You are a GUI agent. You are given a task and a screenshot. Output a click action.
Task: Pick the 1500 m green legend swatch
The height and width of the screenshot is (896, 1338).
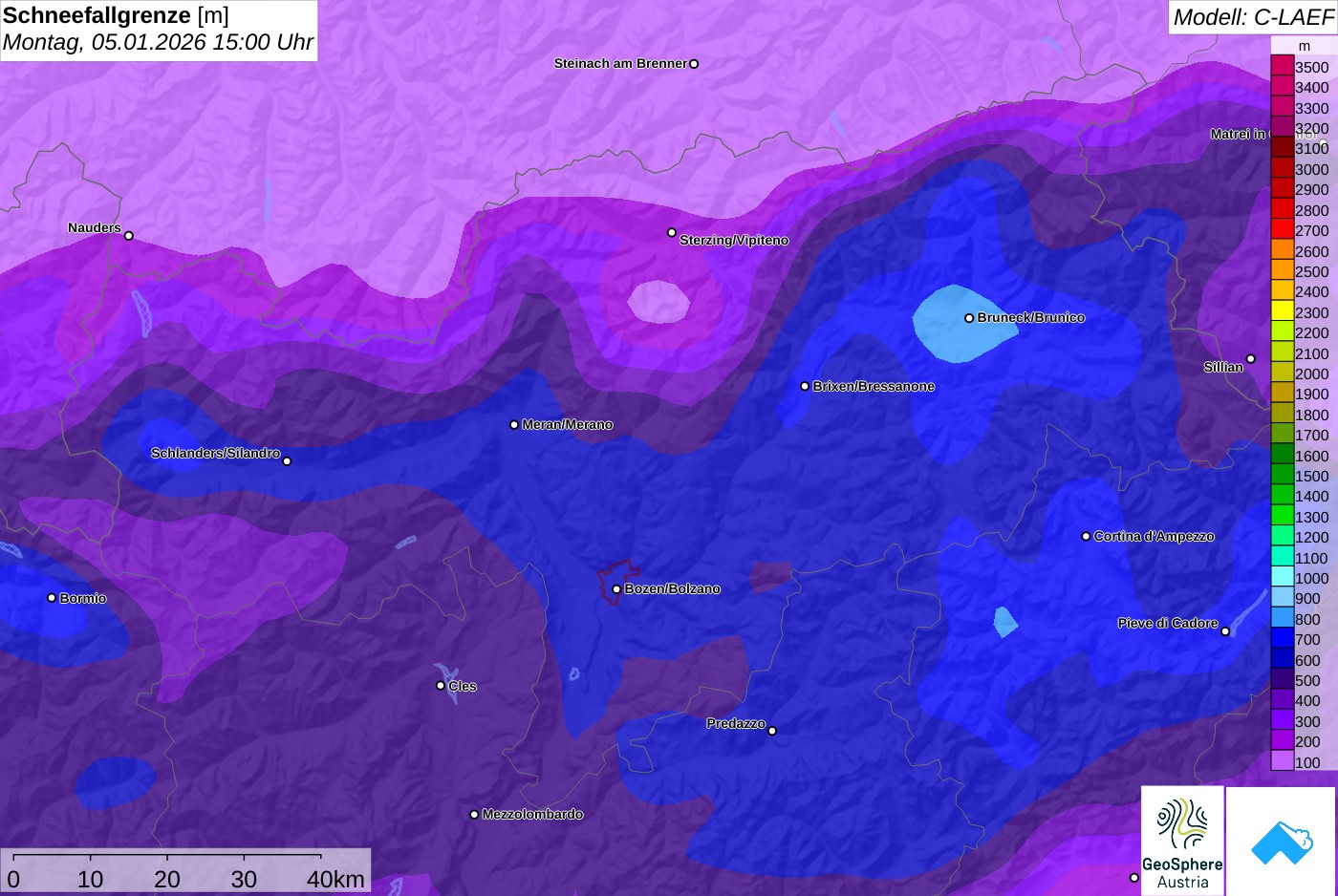(1282, 476)
